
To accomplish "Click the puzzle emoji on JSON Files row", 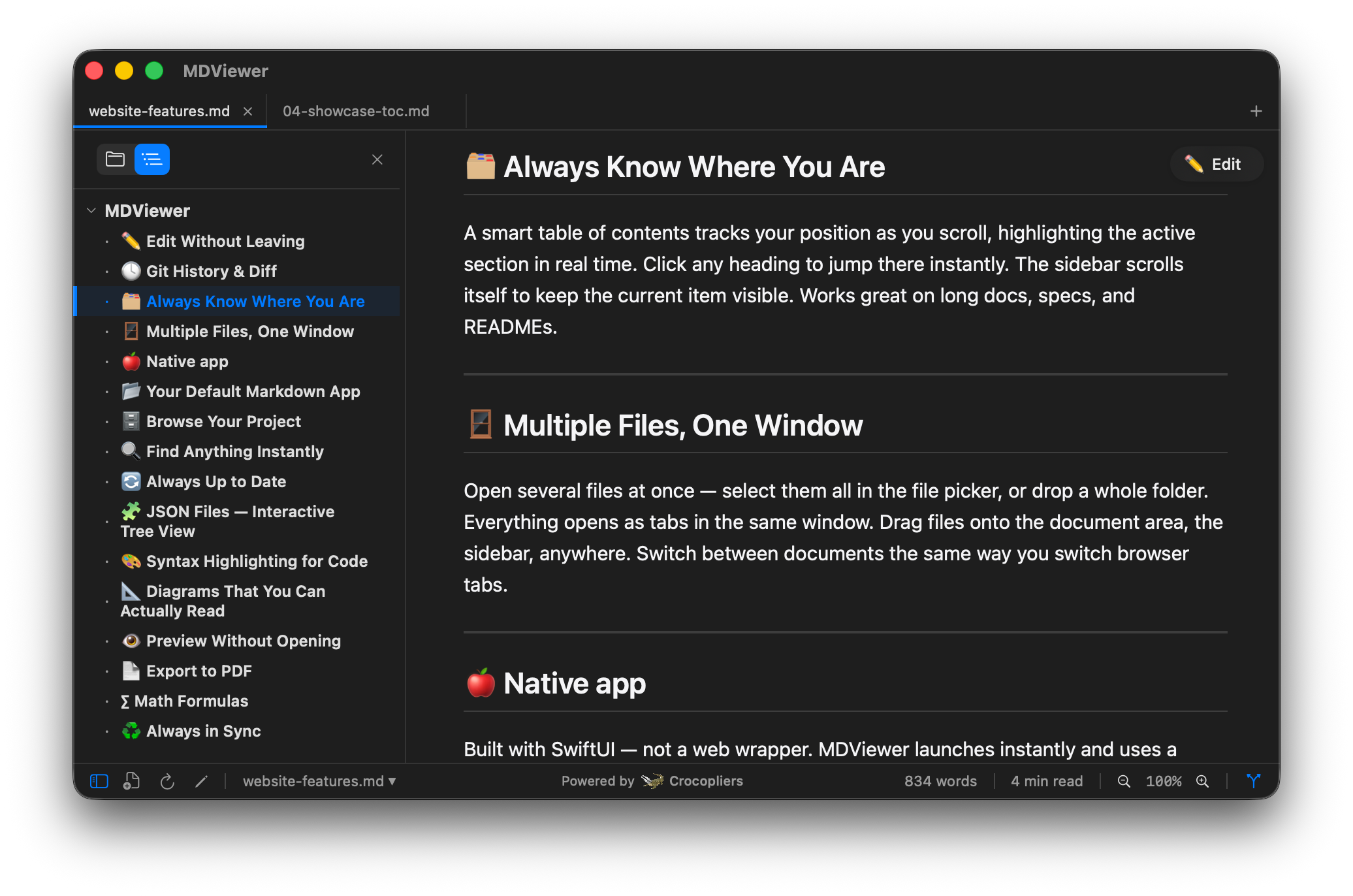I will pyautogui.click(x=131, y=511).
